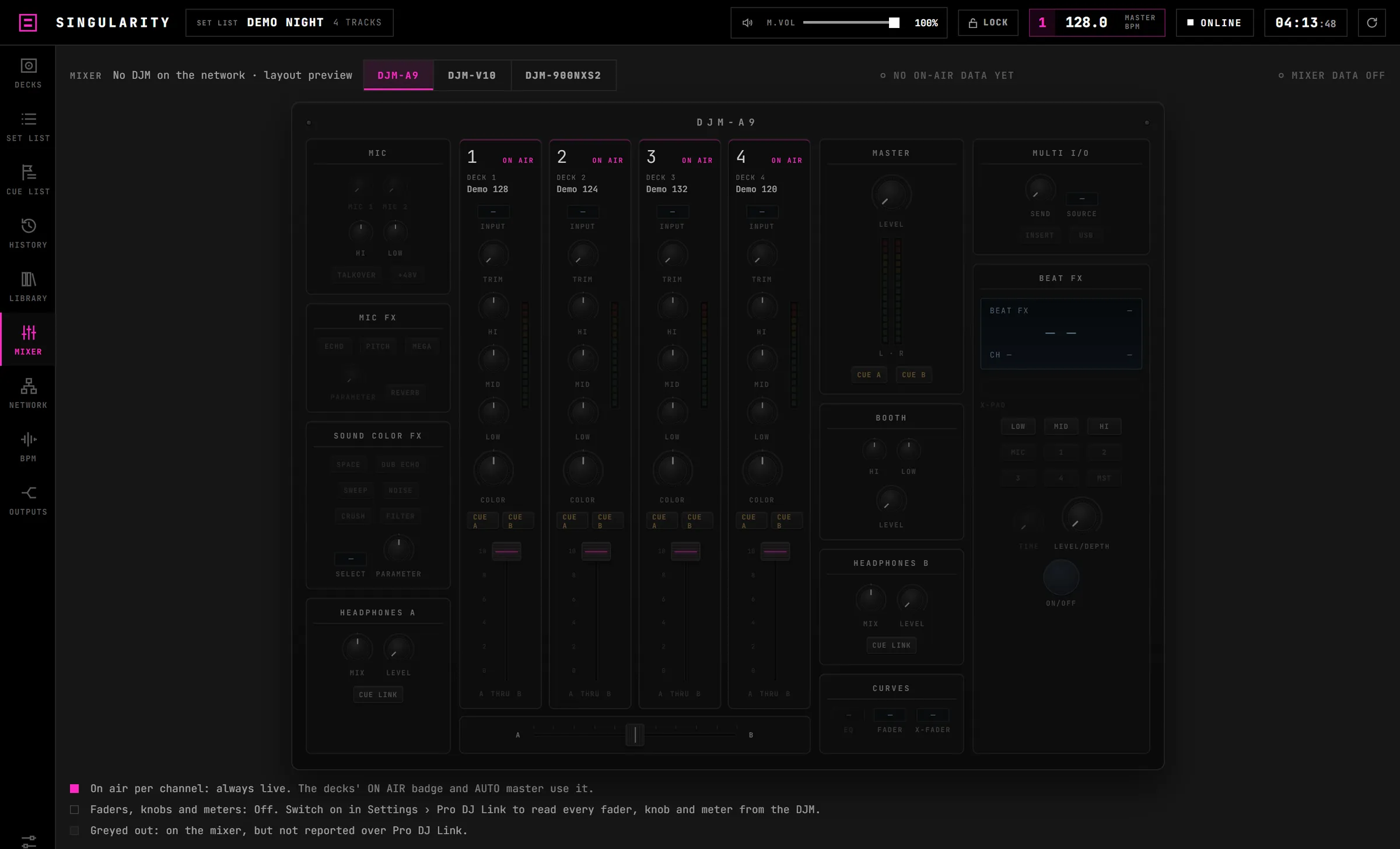Toggle the Online status button
The image size is (1400, 849).
click(1214, 23)
